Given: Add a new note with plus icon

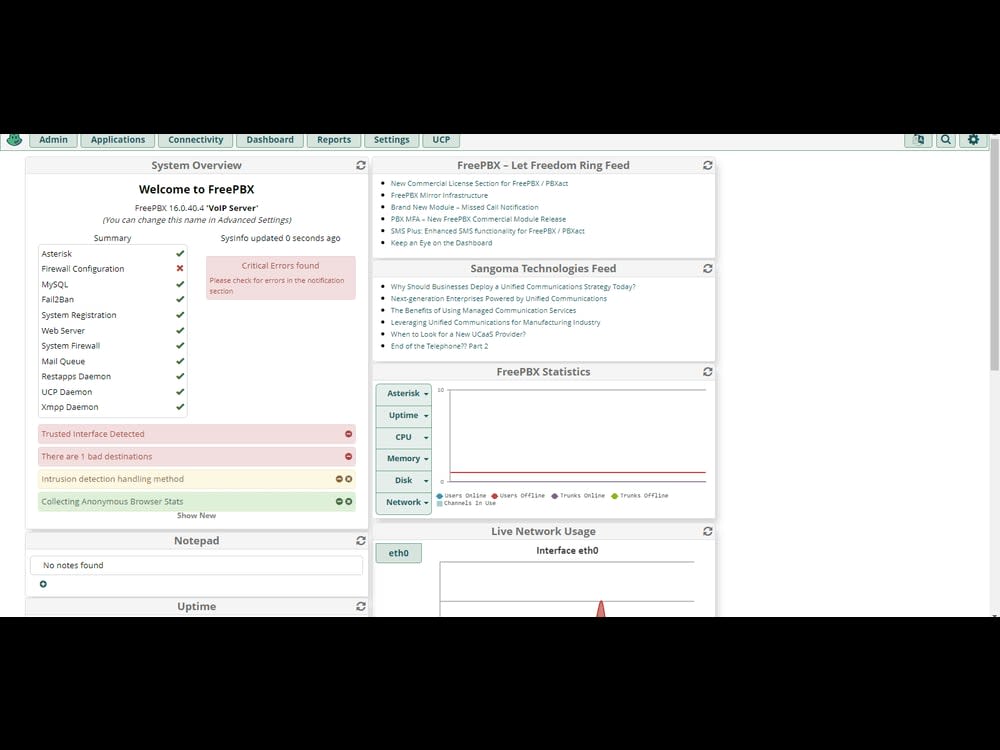Looking at the screenshot, I should (43, 584).
